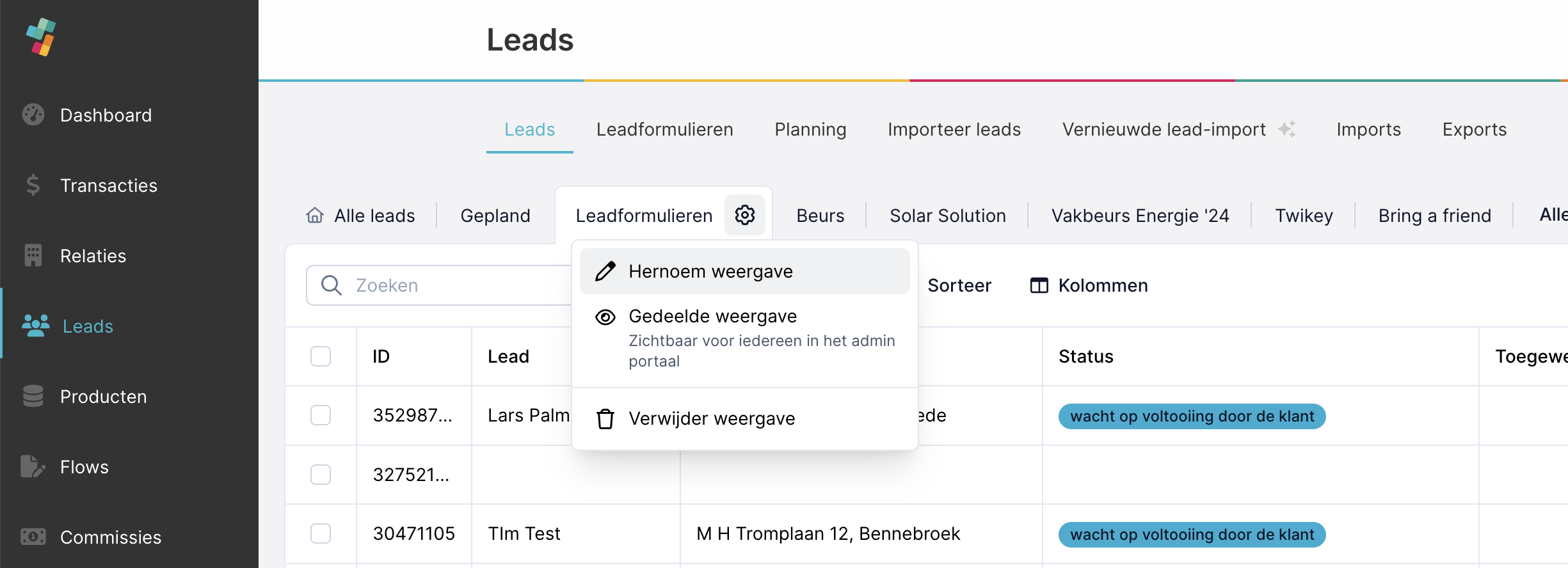Choose Hernoem weergave from the menu
This screenshot has height=568, width=1568.
tap(710, 271)
